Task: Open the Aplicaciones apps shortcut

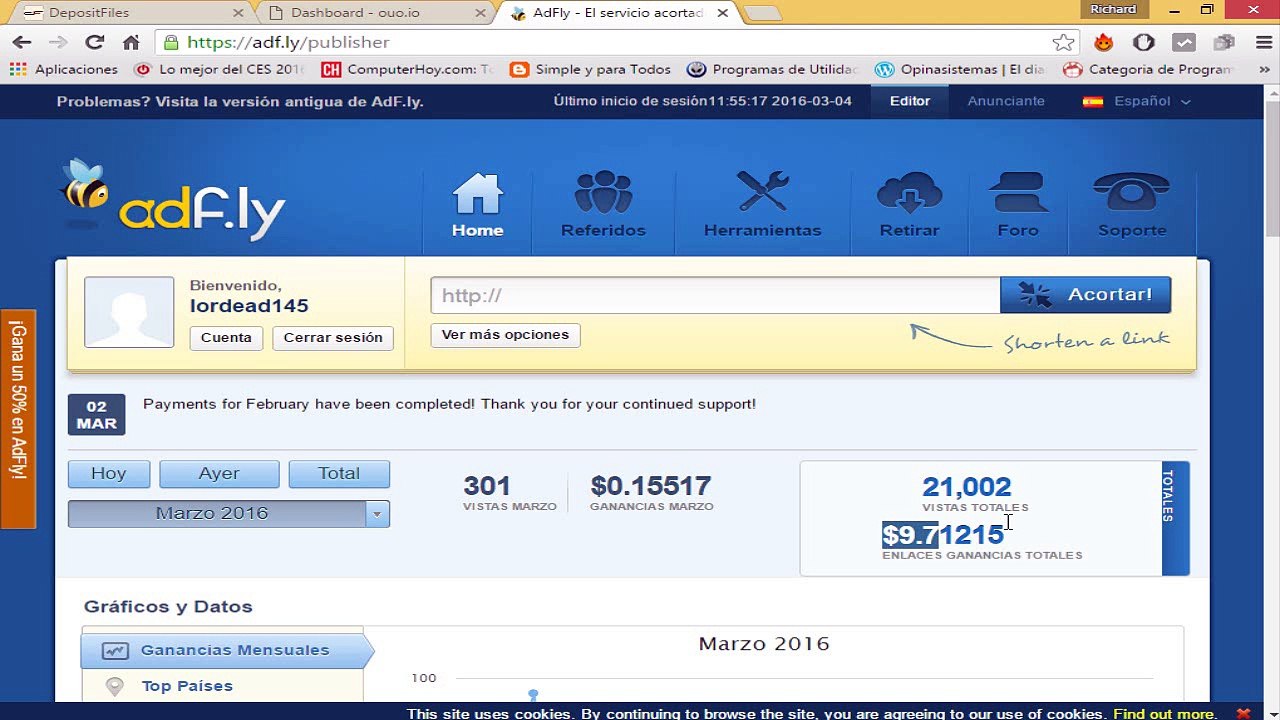Action: pyautogui.click(x=64, y=70)
